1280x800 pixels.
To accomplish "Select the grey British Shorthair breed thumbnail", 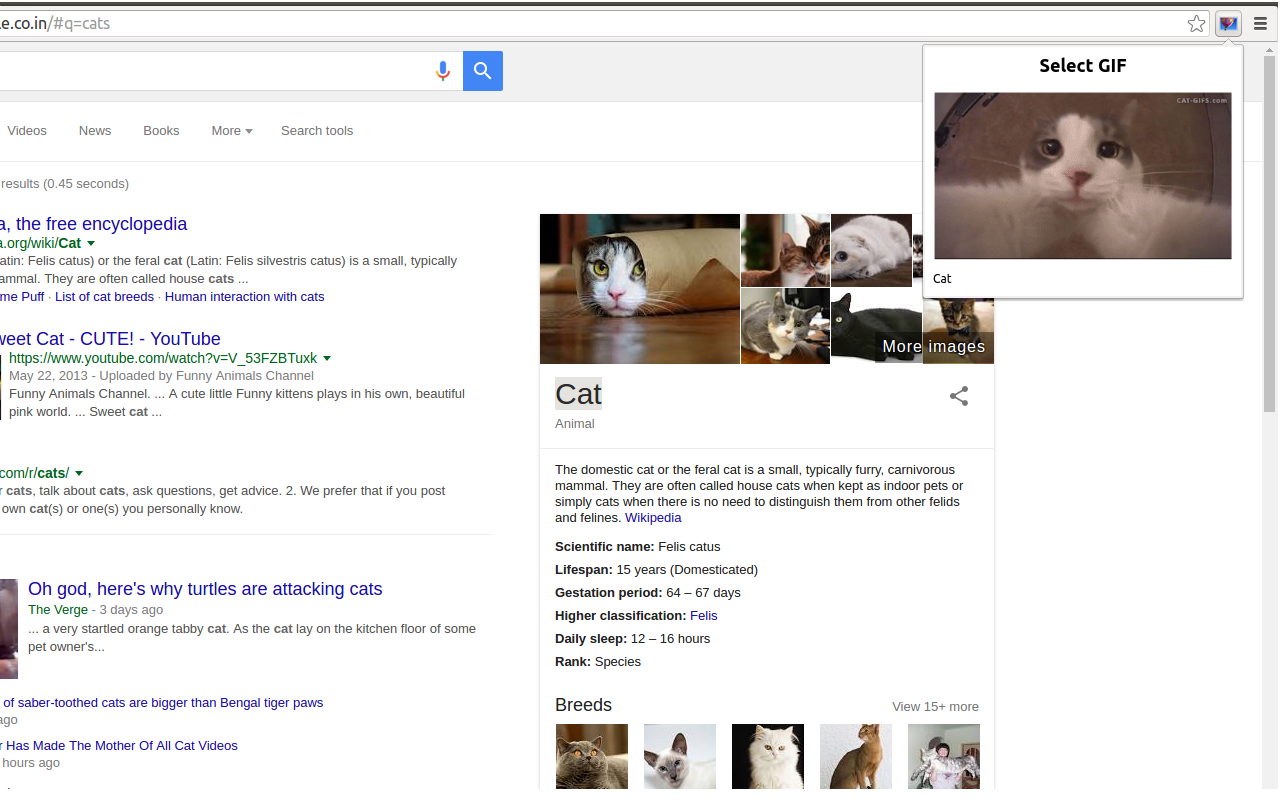I will tap(592, 757).
